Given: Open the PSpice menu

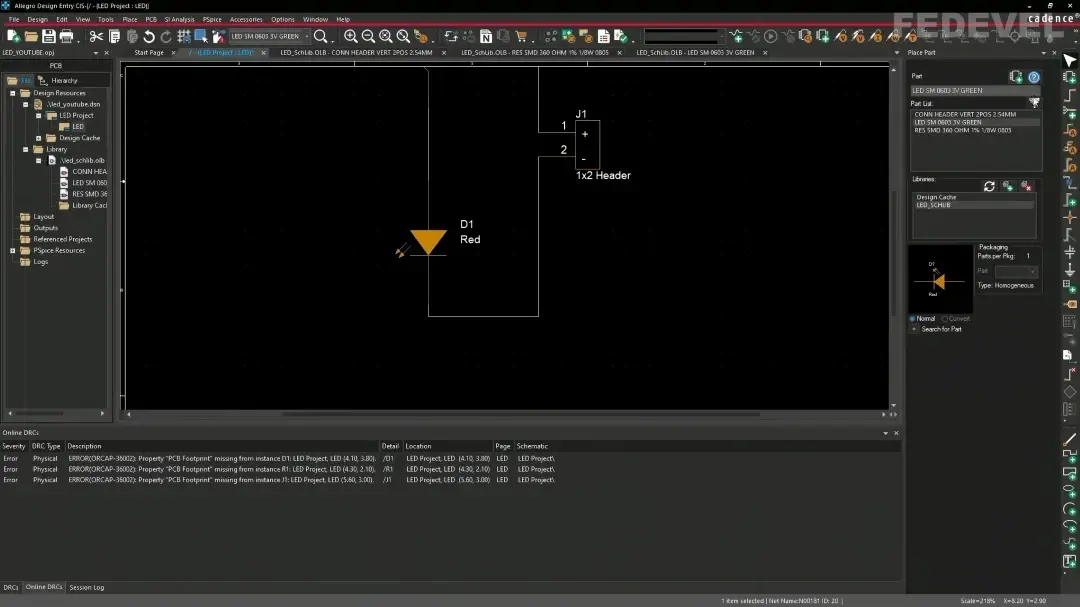Looking at the screenshot, I should click(x=212, y=19).
